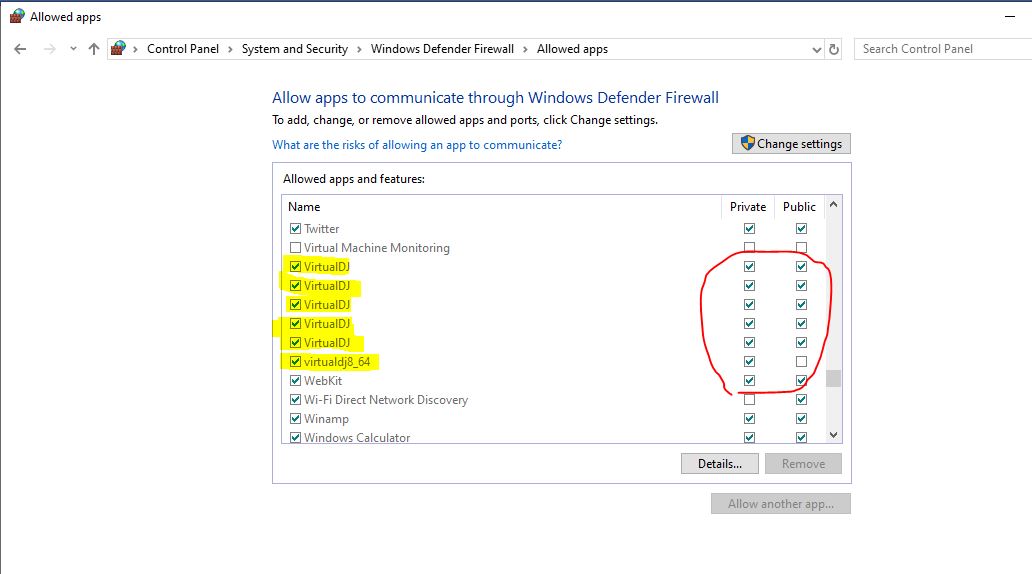Click scrollbar down arrow in apps list

click(833, 434)
